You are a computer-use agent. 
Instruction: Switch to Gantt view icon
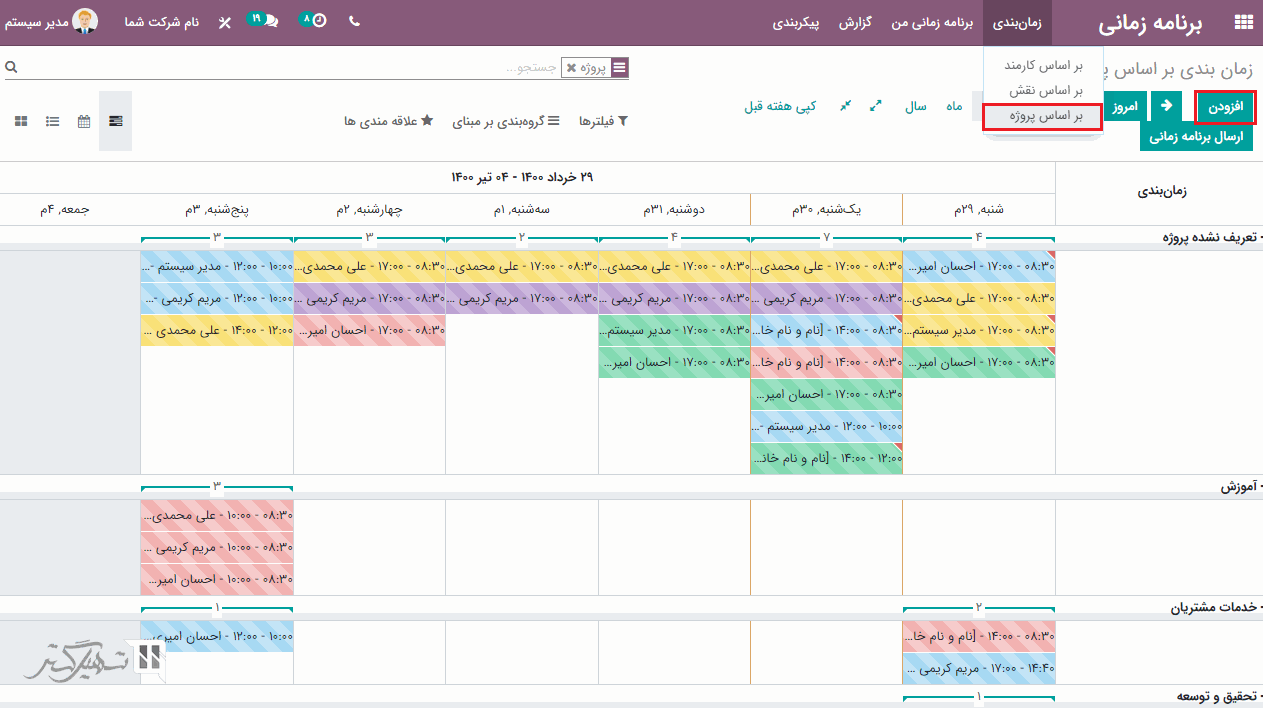point(116,121)
